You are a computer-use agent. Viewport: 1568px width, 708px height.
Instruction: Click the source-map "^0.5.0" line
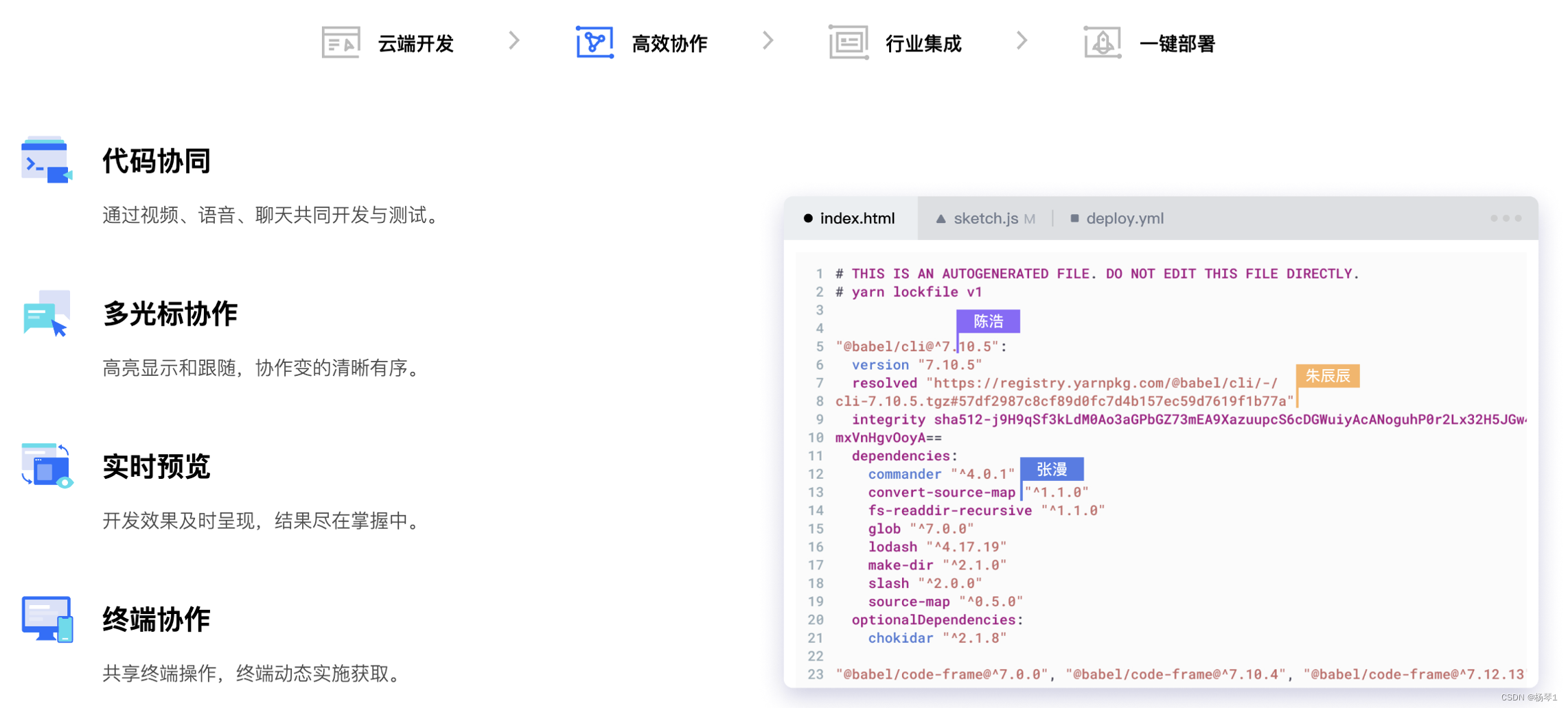(945, 602)
